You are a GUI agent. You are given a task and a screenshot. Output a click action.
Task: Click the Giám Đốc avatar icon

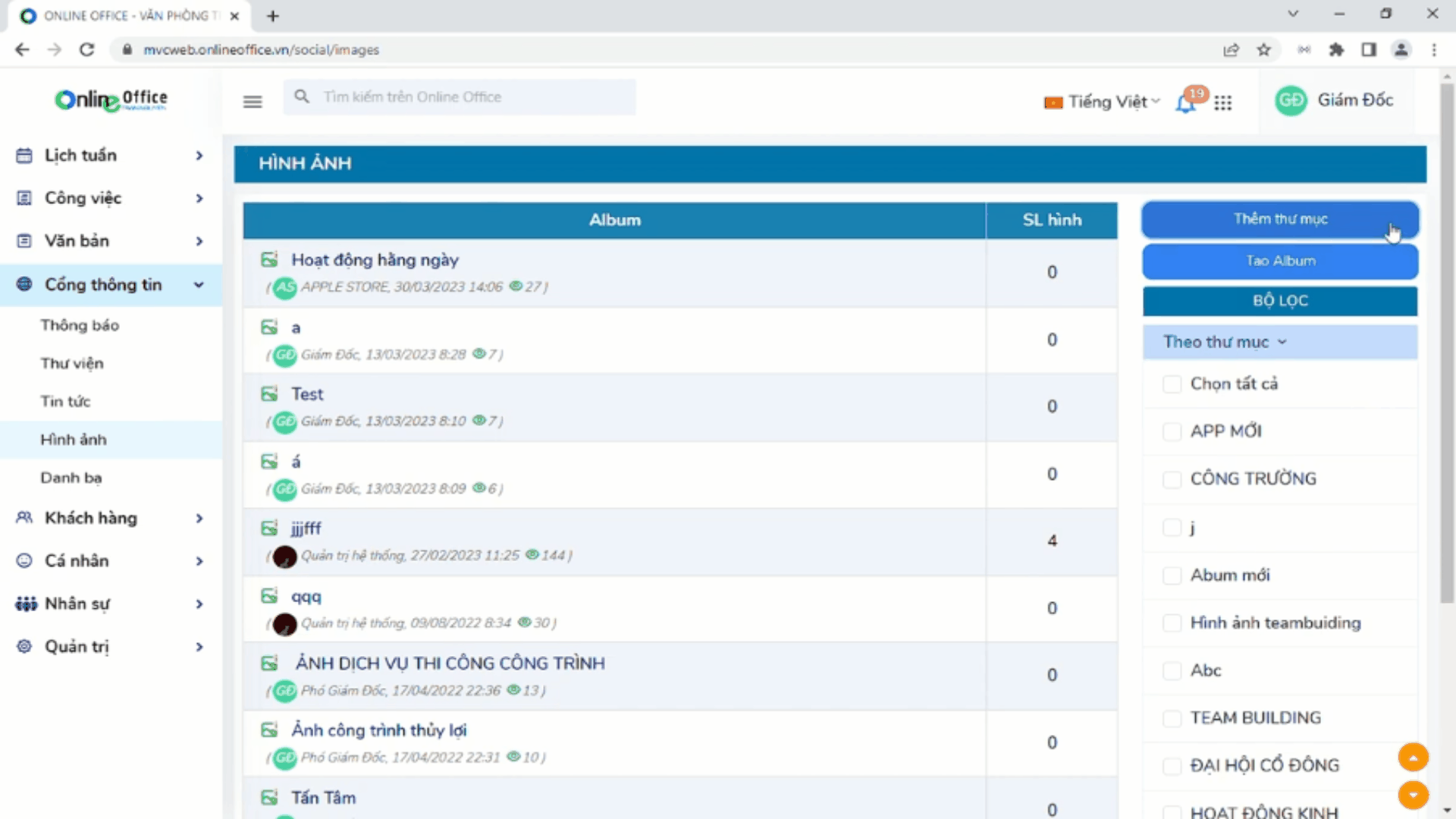click(1290, 101)
